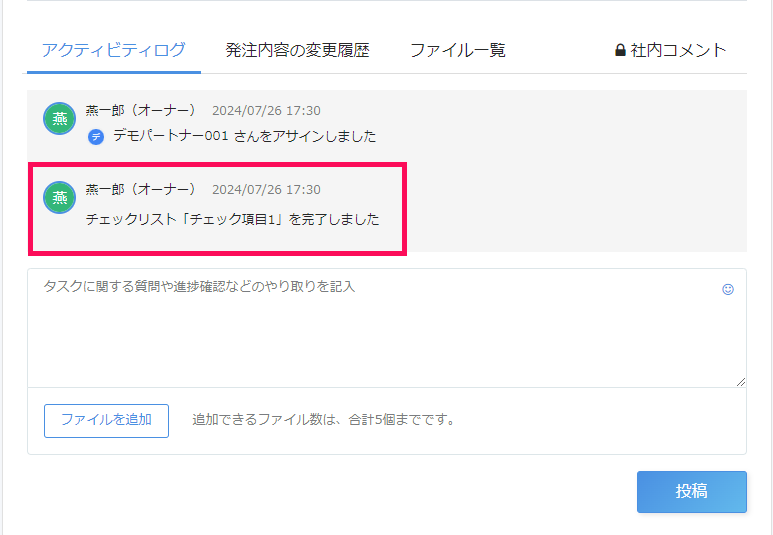Click the 燕 avatar on the assignment entry
Viewport: 773px width, 535px height.
coord(59,118)
